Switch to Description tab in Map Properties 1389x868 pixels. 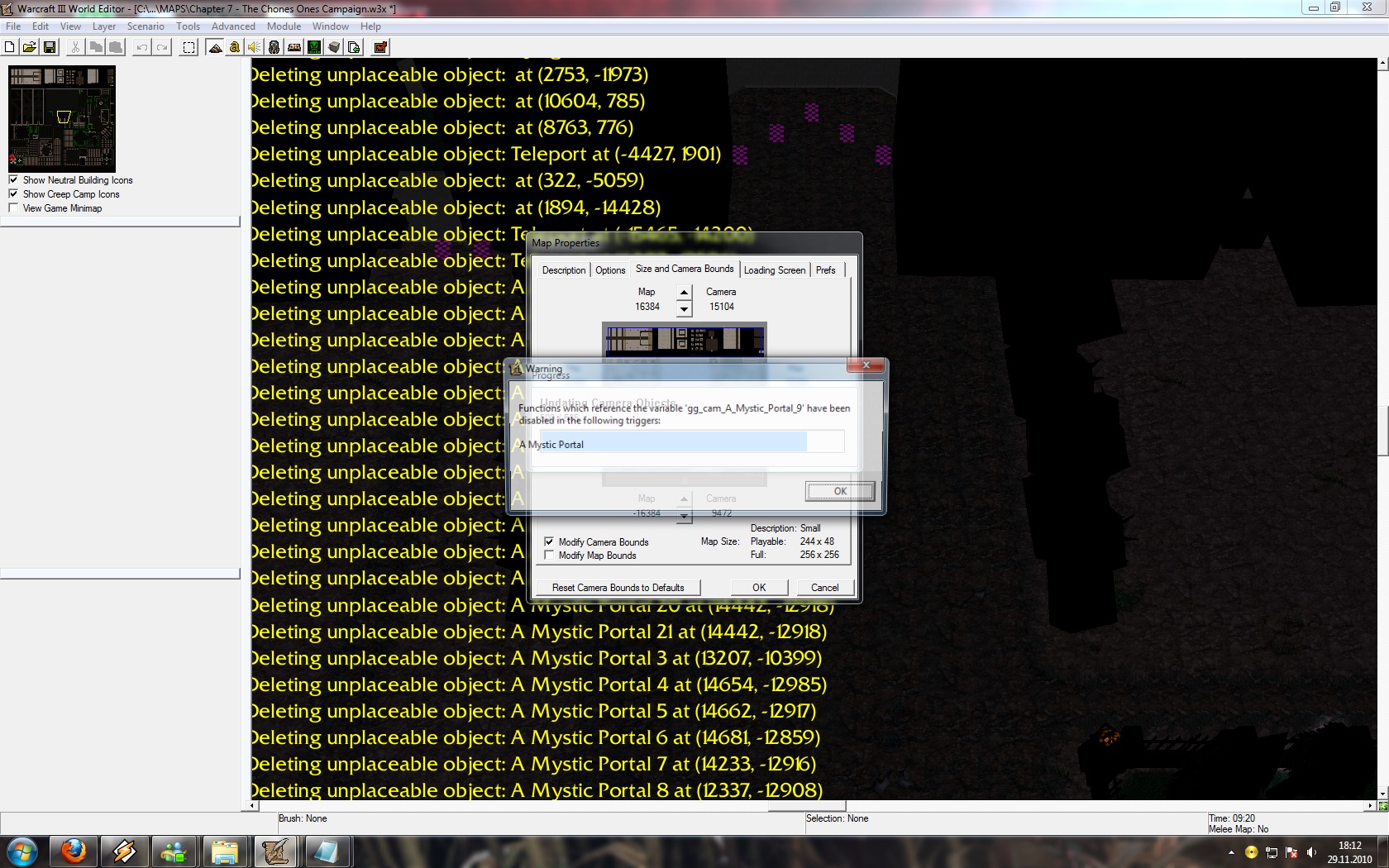(564, 270)
